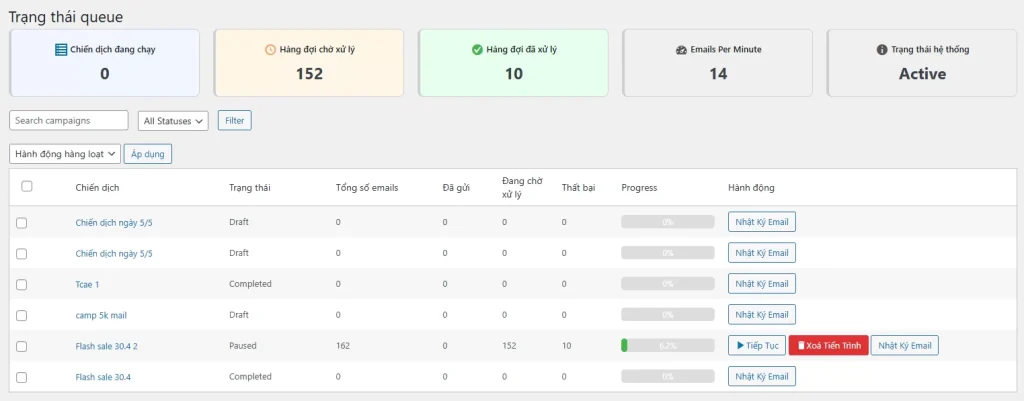Screen dimensions: 1024x401
Task: Check the camp 5k mail row checkbox
Action: [x=22, y=315]
